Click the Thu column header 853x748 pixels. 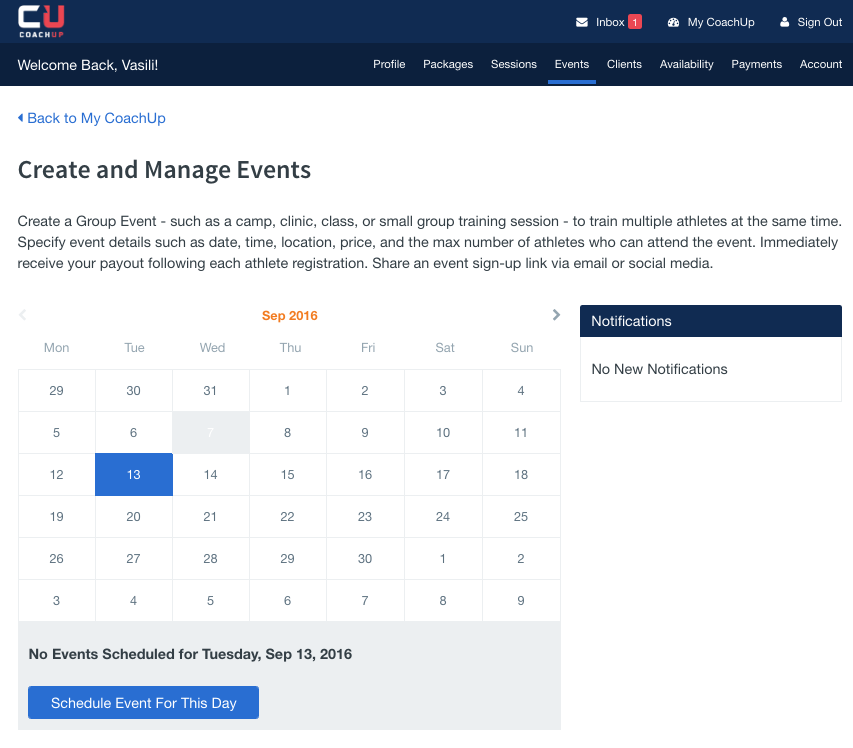(x=290, y=348)
